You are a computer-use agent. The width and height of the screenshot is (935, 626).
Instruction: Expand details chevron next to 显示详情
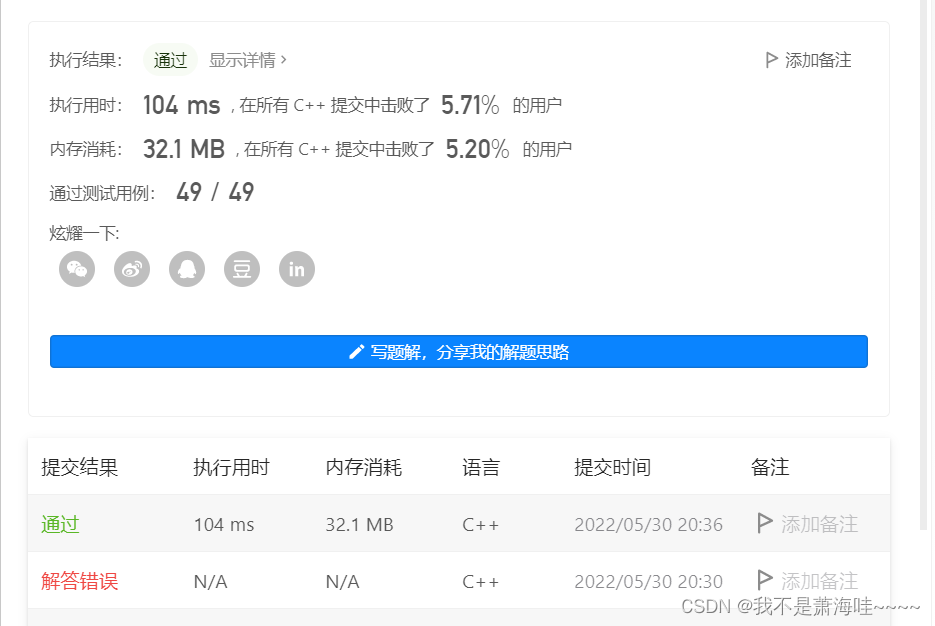(284, 59)
